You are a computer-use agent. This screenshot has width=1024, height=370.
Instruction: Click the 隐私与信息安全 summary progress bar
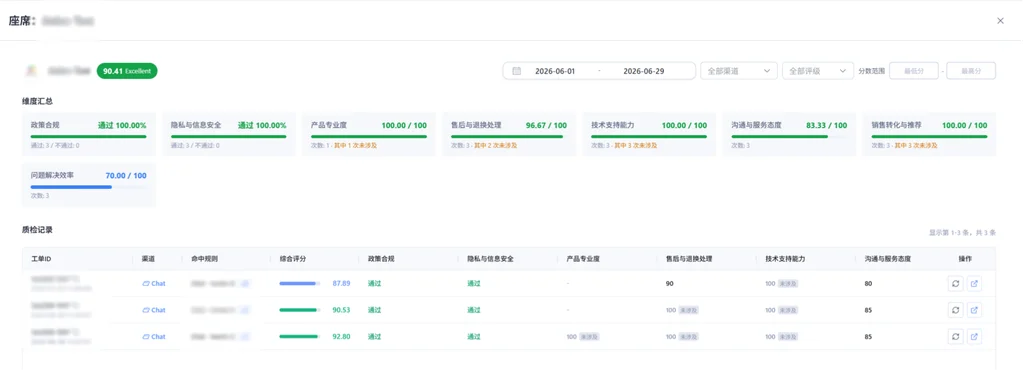point(229,136)
